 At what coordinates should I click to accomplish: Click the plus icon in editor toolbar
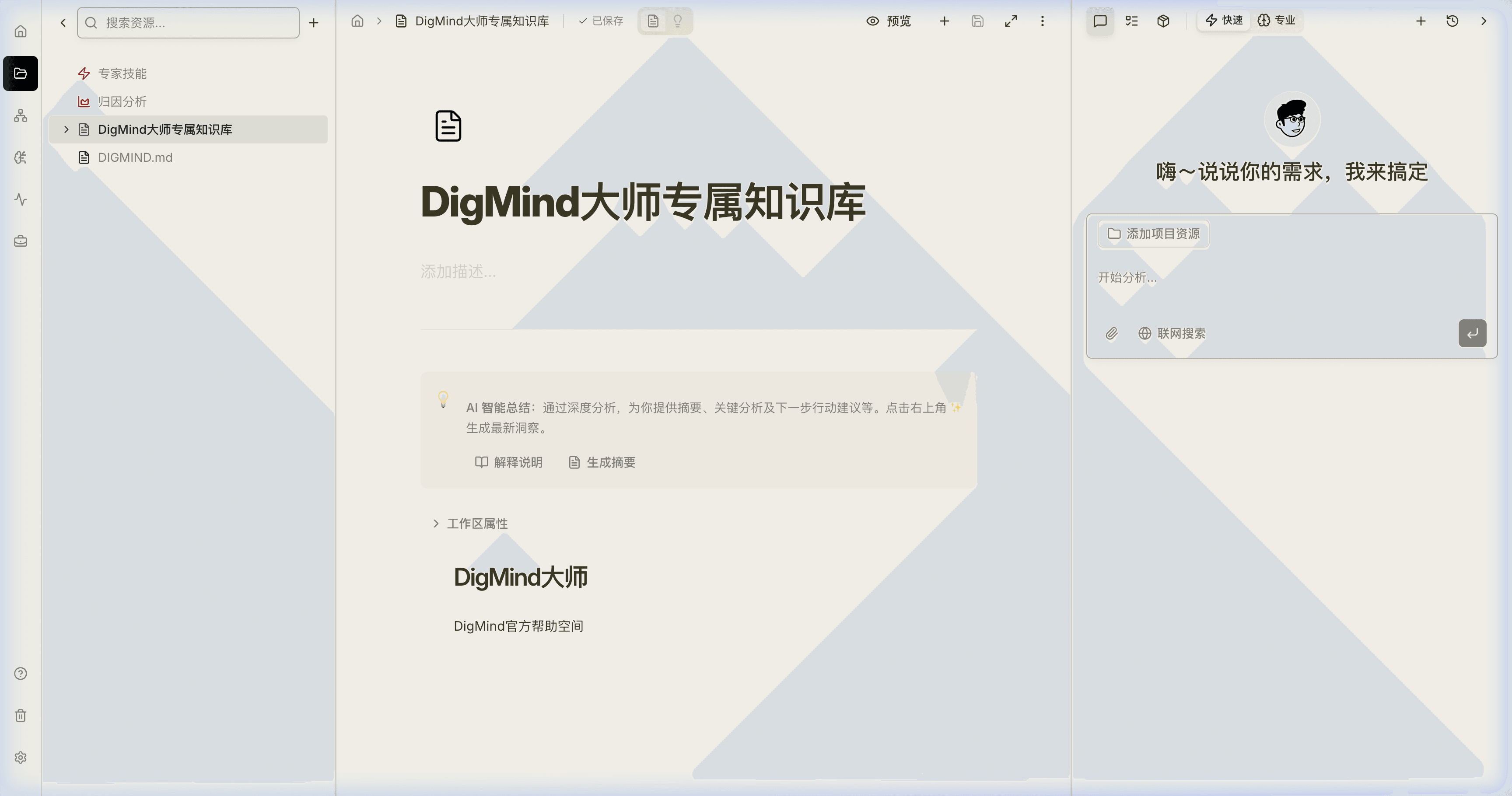pyautogui.click(x=945, y=21)
